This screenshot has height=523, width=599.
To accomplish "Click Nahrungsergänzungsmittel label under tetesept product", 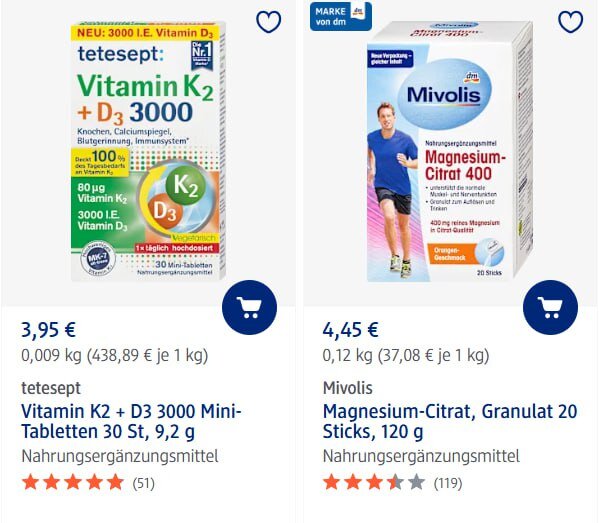I will (x=120, y=456).
